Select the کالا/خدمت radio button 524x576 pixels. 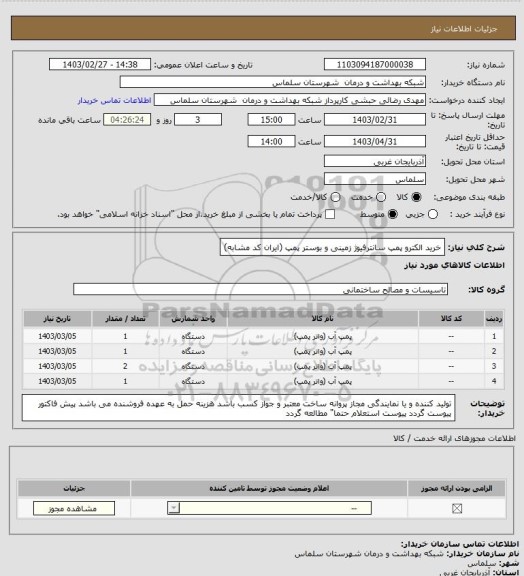(x=335, y=197)
